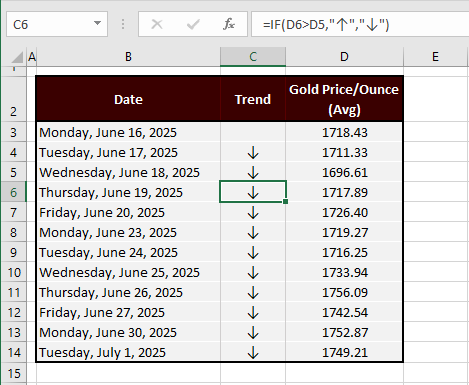
Task: Click the empty Trend cell for June 16
Action: tap(253, 132)
